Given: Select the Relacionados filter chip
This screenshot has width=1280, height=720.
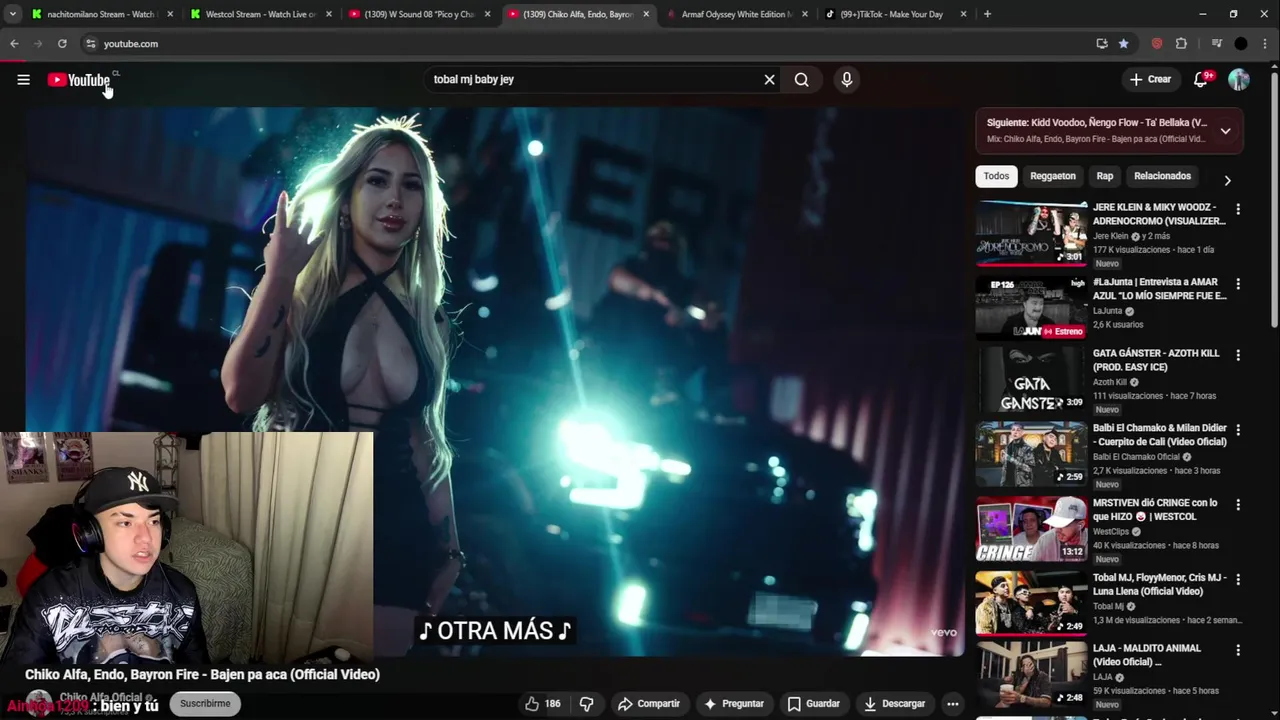Looking at the screenshot, I should (x=1162, y=176).
